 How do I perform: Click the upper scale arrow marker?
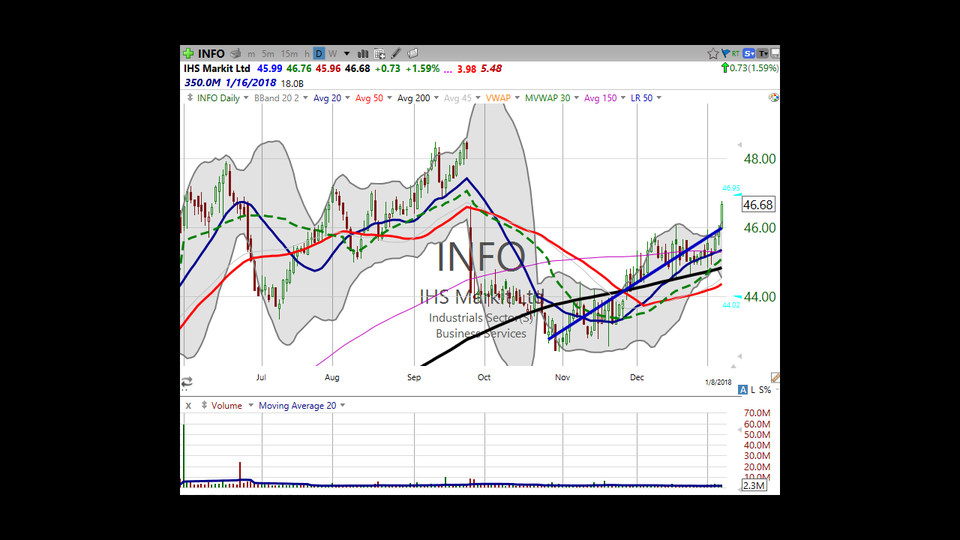click(740, 145)
